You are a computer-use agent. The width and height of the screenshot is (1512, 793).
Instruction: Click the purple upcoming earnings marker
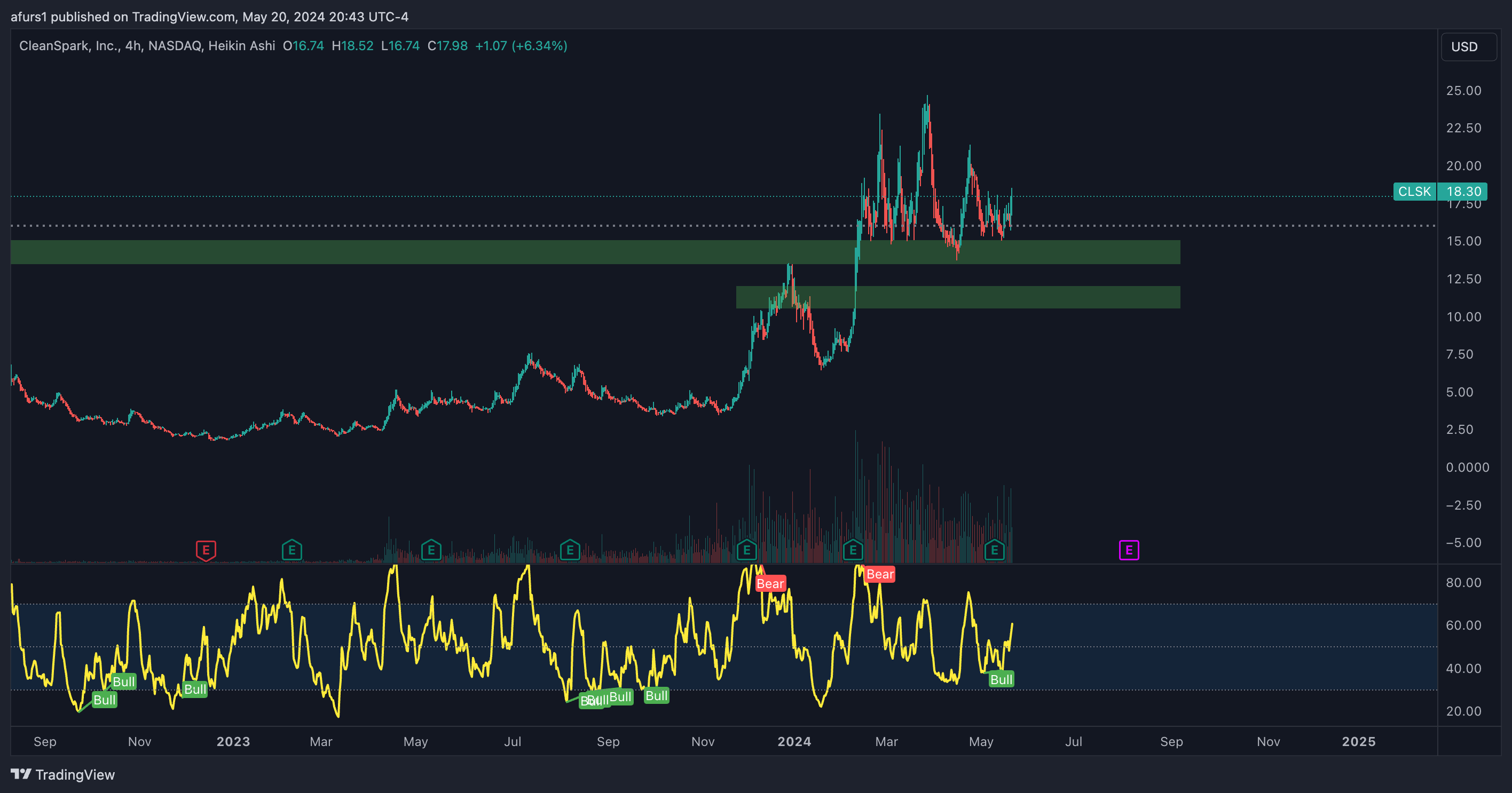click(x=1129, y=550)
